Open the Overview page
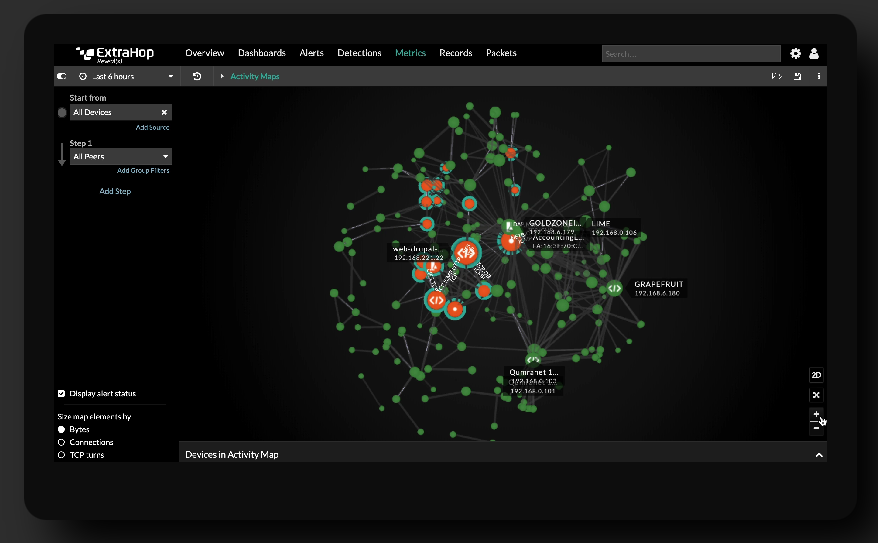Screen dimensions: 878x543 pyautogui.click(x=205, y=53)
